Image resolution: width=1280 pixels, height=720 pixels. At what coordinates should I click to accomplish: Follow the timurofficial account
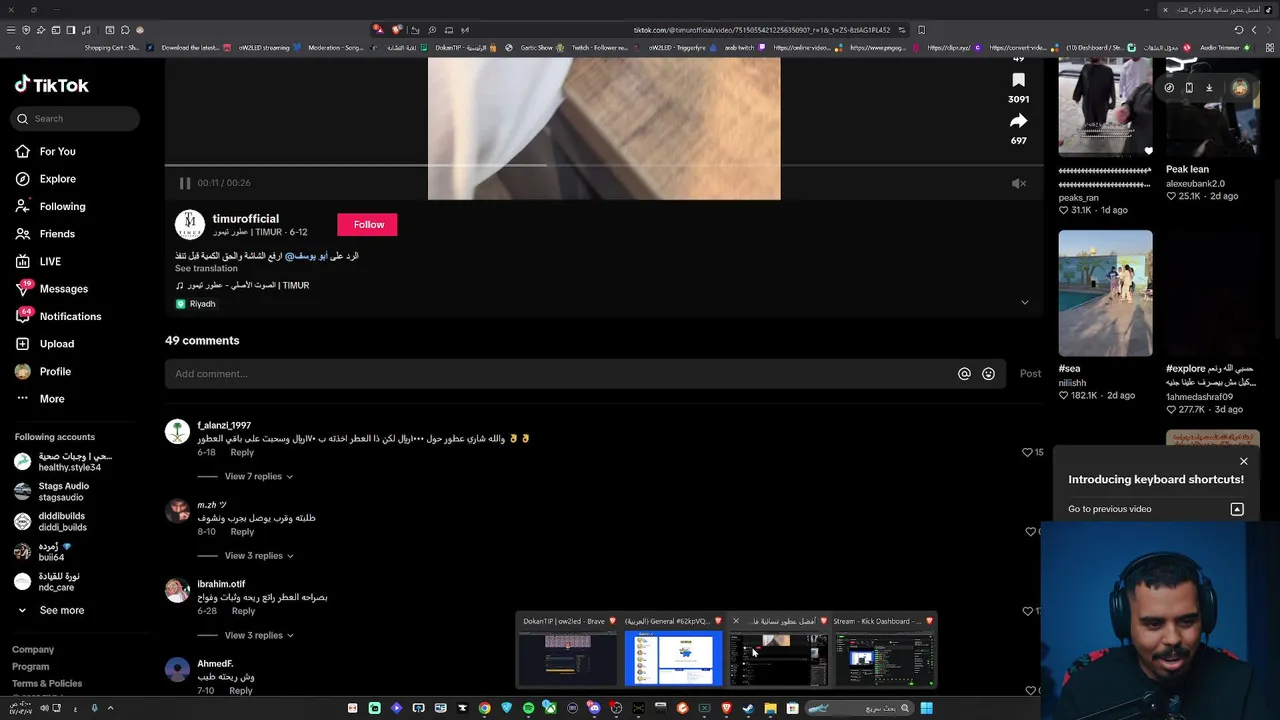[368, 224]
